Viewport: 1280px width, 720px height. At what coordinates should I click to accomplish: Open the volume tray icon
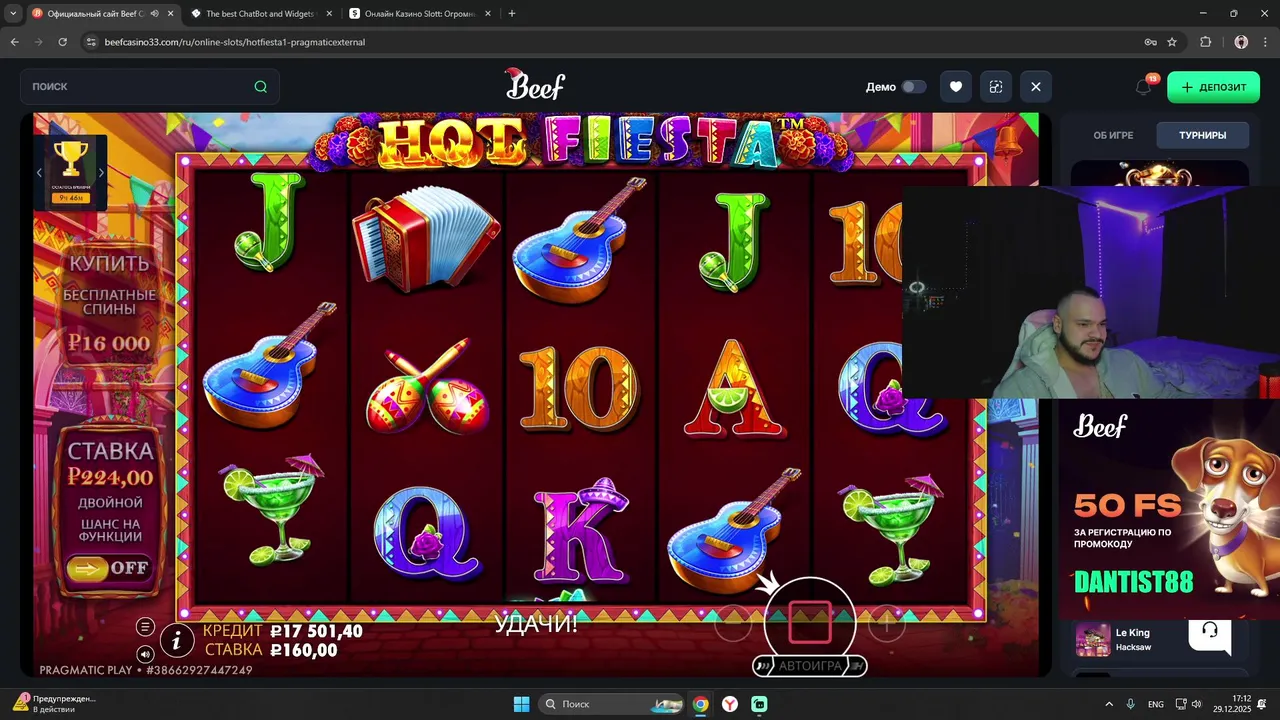pos(1196,704)
